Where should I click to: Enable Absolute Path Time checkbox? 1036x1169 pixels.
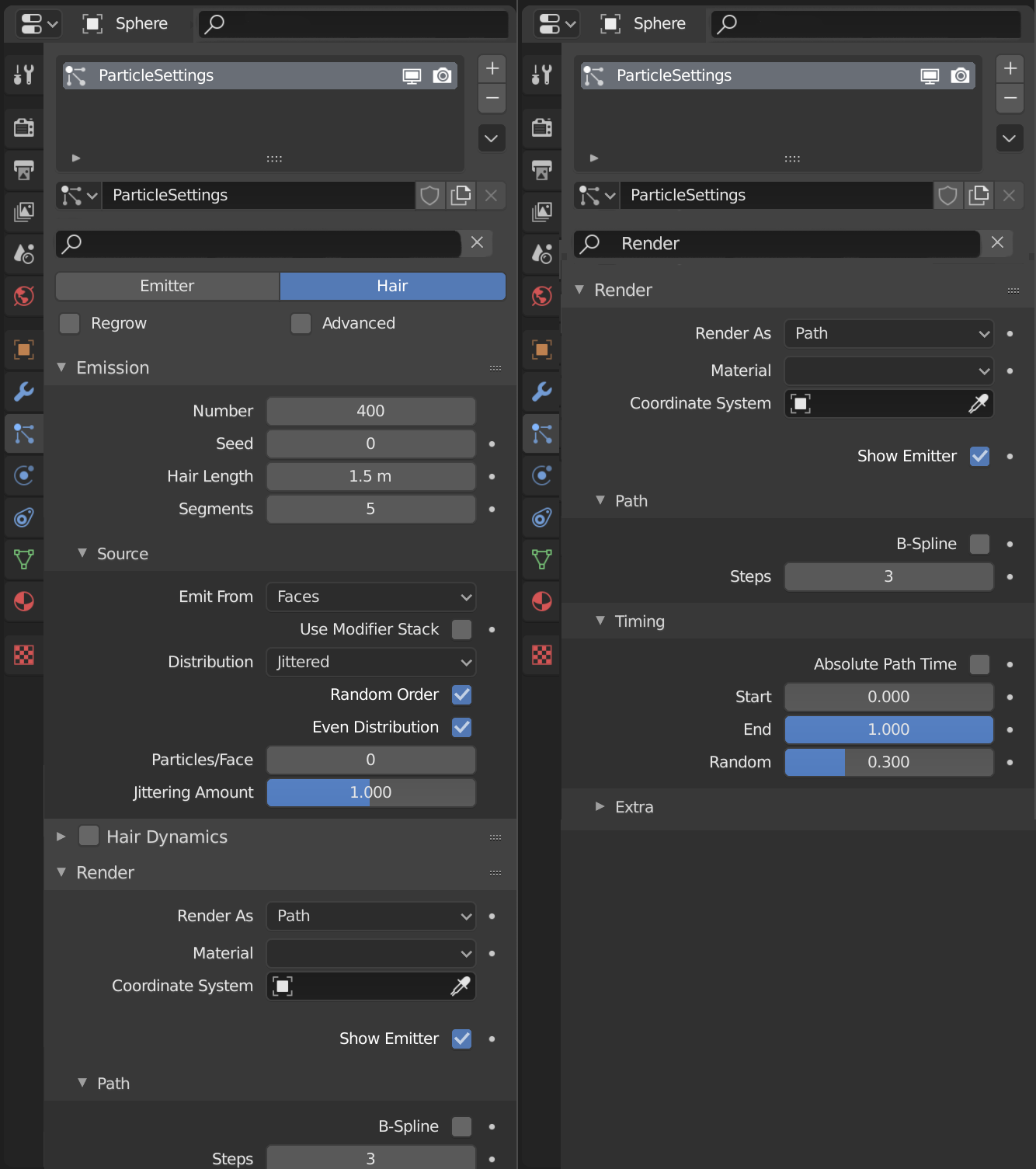tap(980, 664)
